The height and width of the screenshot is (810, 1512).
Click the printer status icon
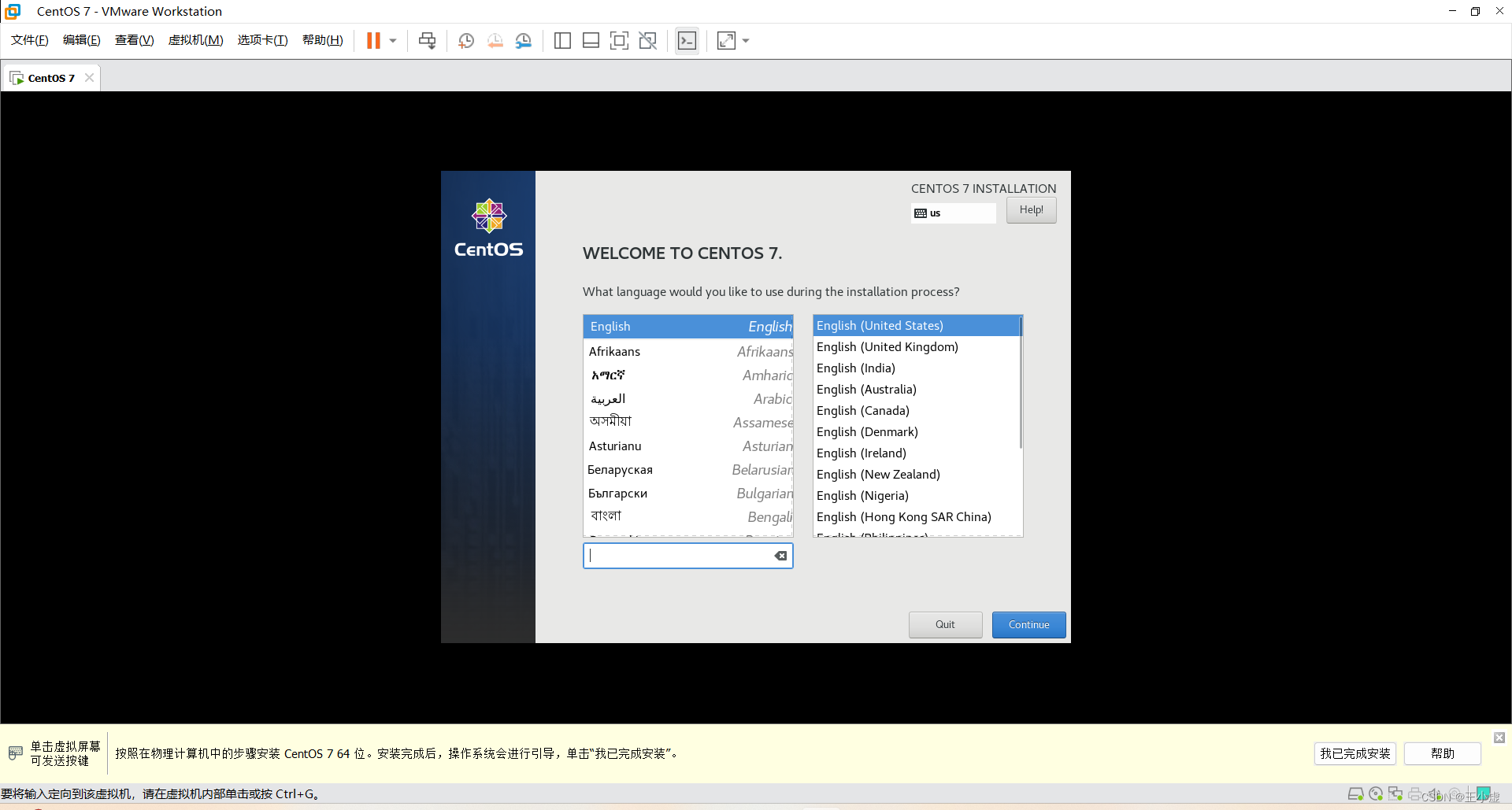click(x=1415, y=794)
